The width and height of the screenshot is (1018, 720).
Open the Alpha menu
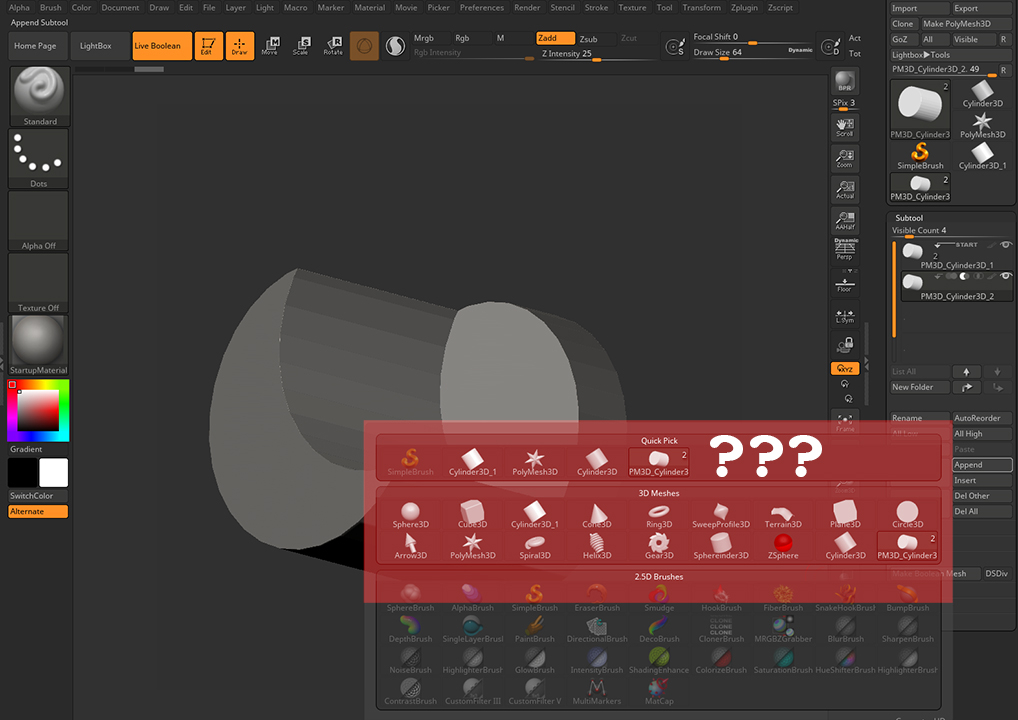(x=19, y=8)
